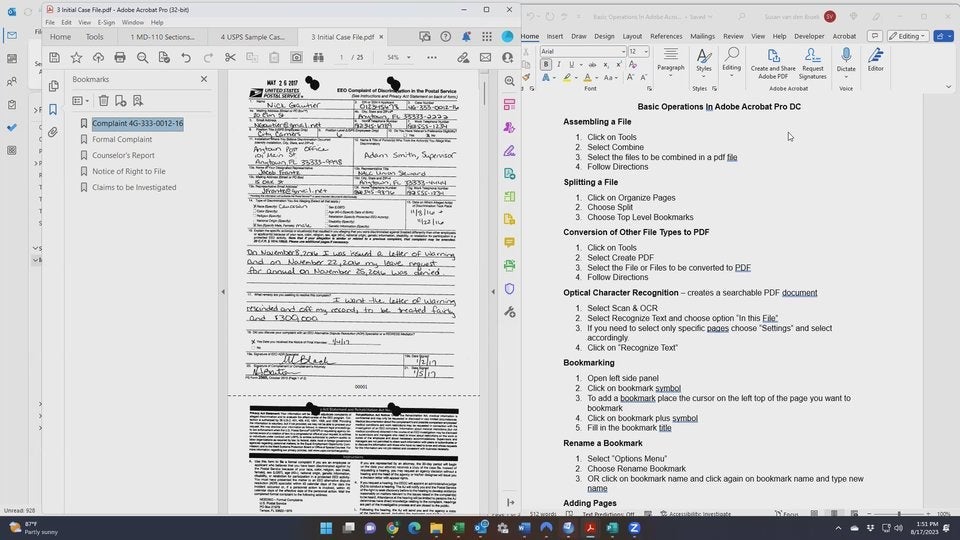Image resolution: width=960 pixels, height=540 pixels.
Task: Print the PDF from Acrobat's toolbar
Action: pyautogui.click(x=120, y=58)
